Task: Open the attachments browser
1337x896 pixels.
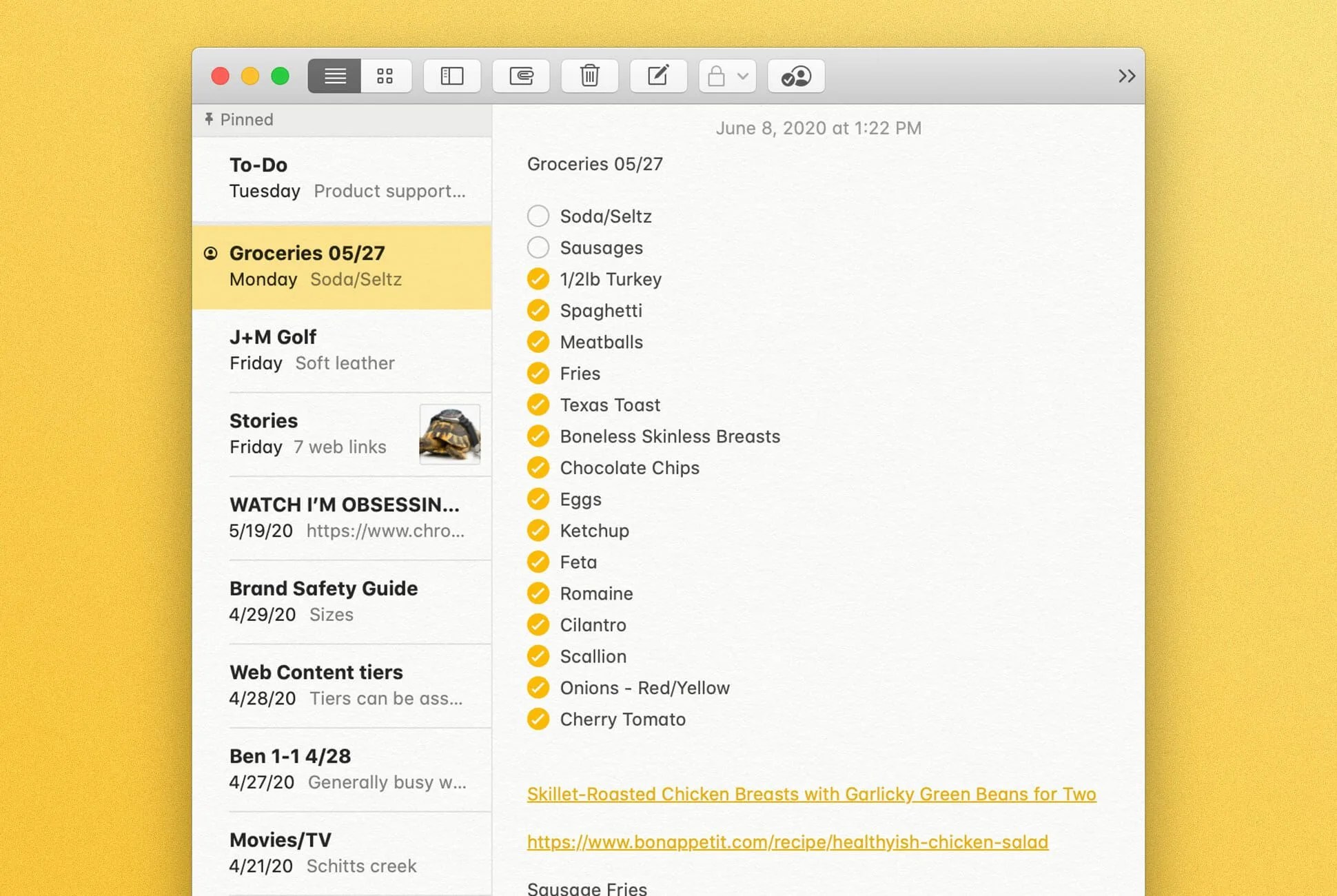Action: pos(521,76)
